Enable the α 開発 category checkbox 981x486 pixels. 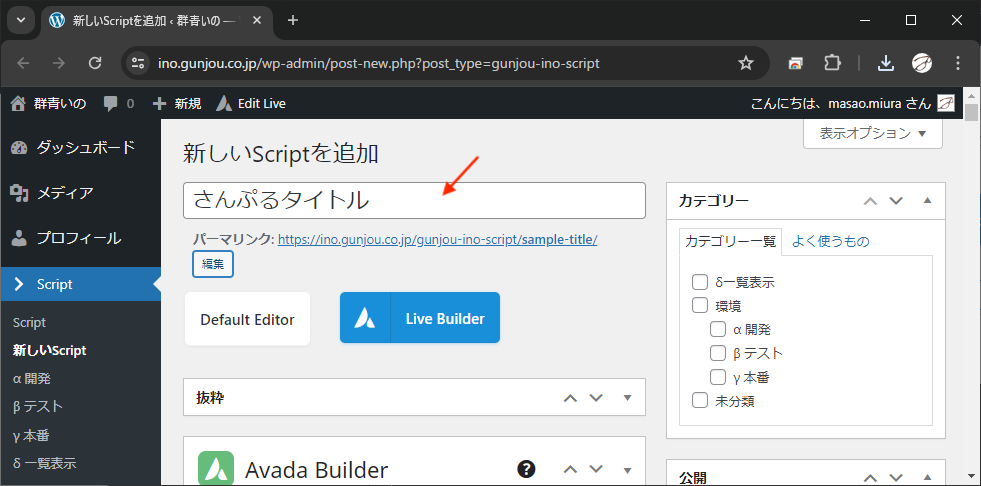click(718, 329)
